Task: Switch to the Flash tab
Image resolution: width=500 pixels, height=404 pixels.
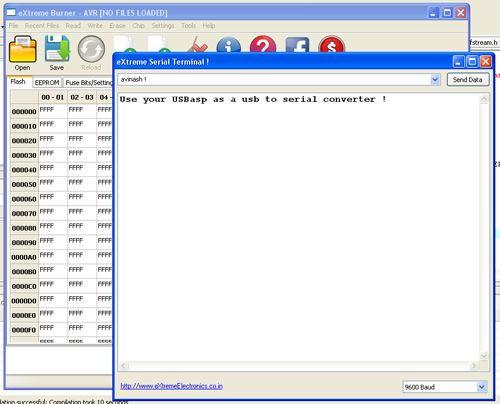Action: (x=18, y=82)
